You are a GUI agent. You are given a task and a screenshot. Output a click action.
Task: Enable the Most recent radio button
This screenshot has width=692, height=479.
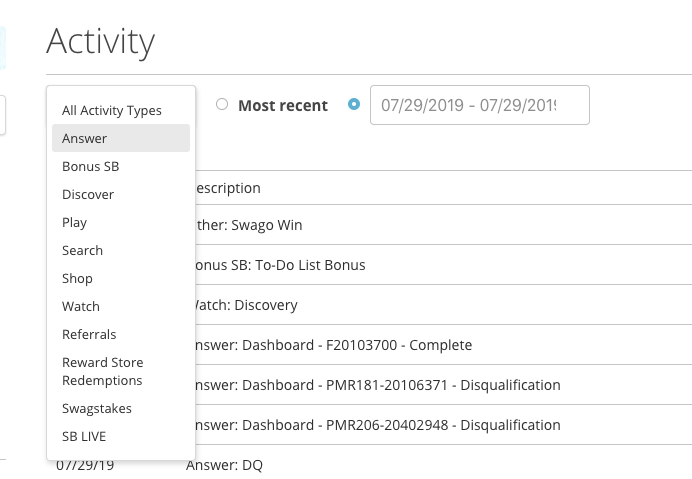[x=222, y=105]
